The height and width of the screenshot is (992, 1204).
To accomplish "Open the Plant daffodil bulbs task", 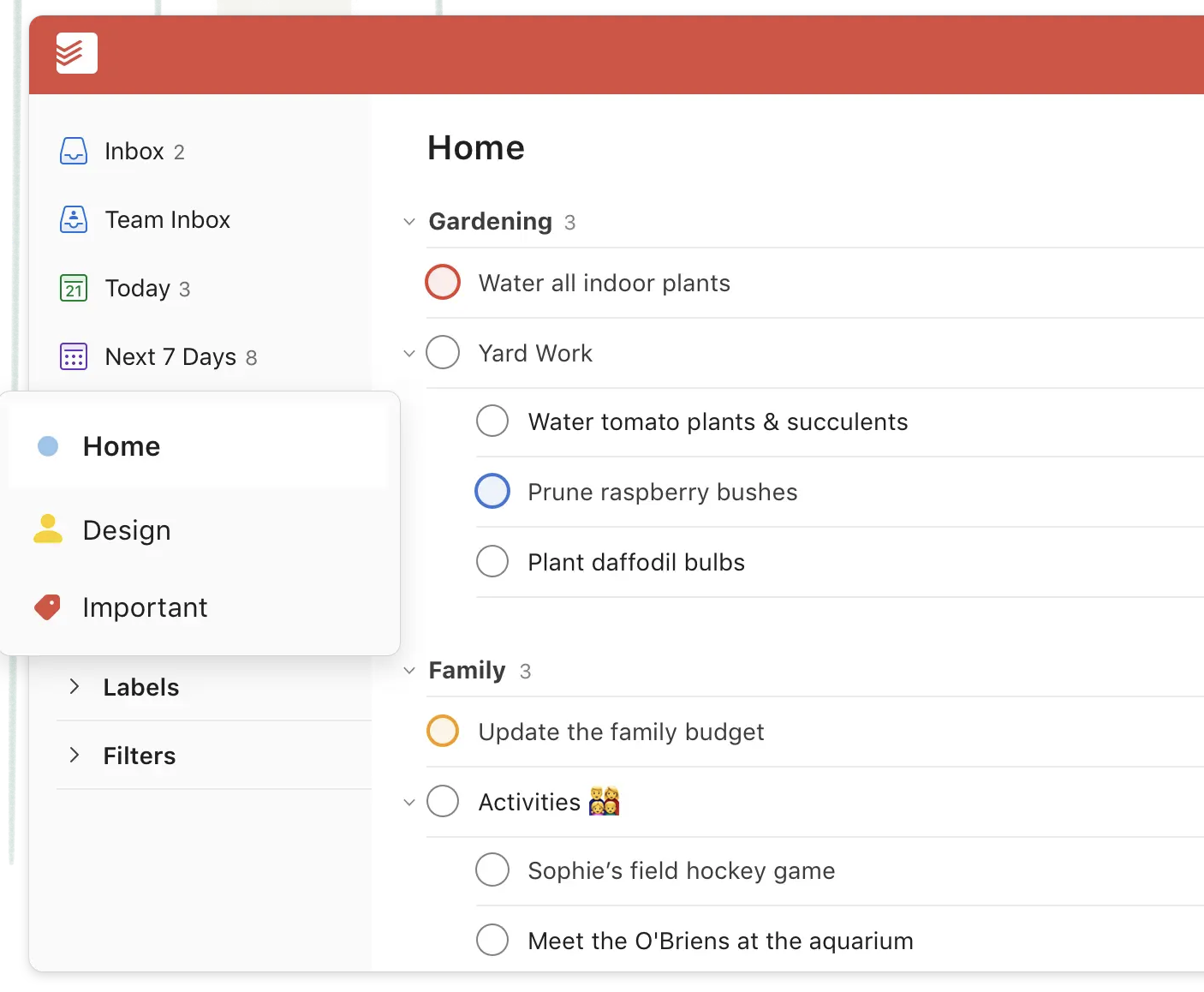I will [636, 562].
